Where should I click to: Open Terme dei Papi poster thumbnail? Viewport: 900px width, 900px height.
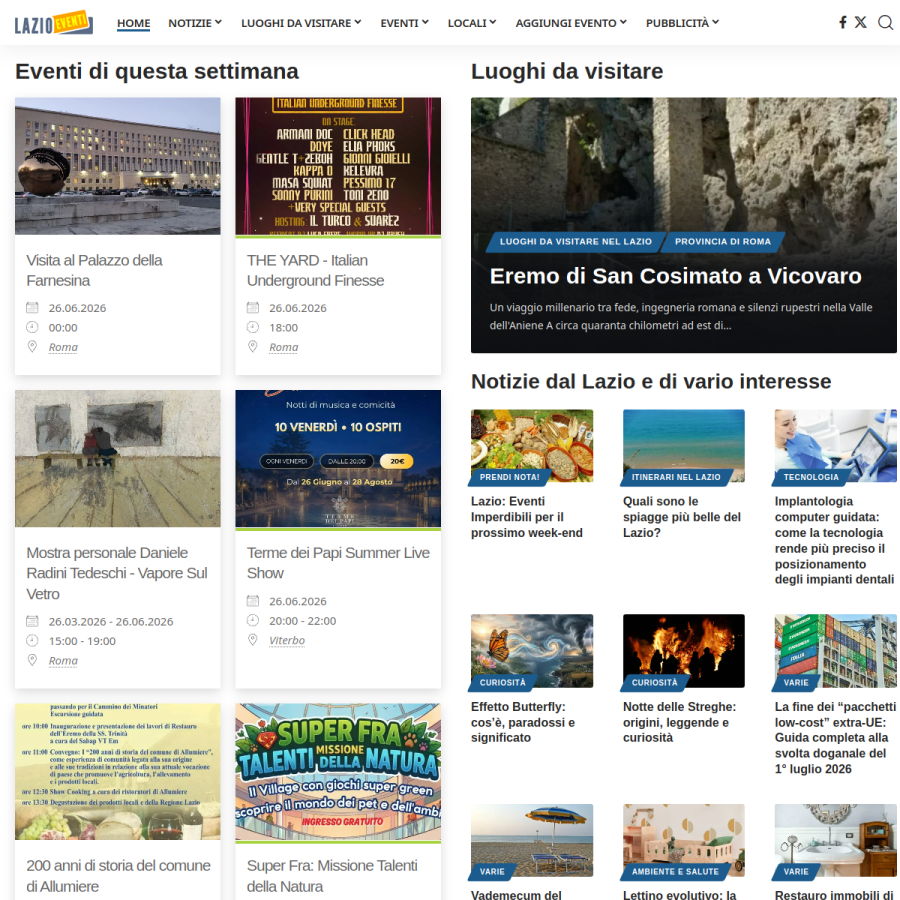coord(338,459)
